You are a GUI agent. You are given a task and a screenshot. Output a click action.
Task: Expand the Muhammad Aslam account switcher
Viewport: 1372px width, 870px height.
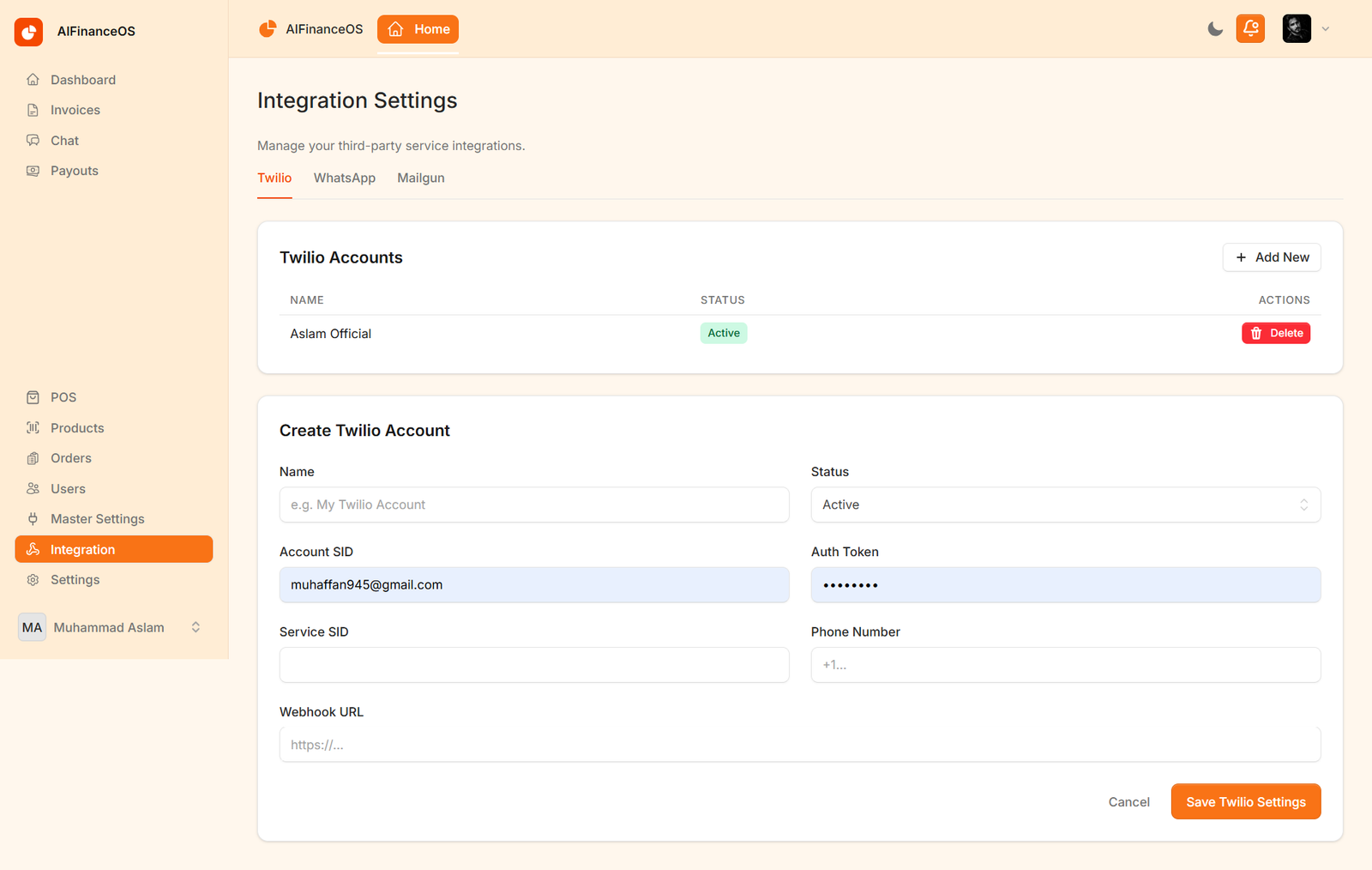point(196,627)
